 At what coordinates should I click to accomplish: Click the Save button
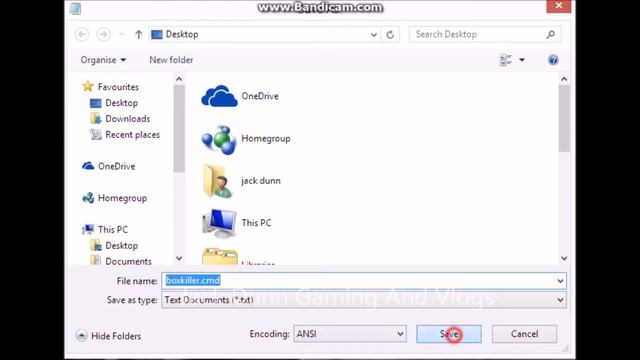[x=449, y=334]
